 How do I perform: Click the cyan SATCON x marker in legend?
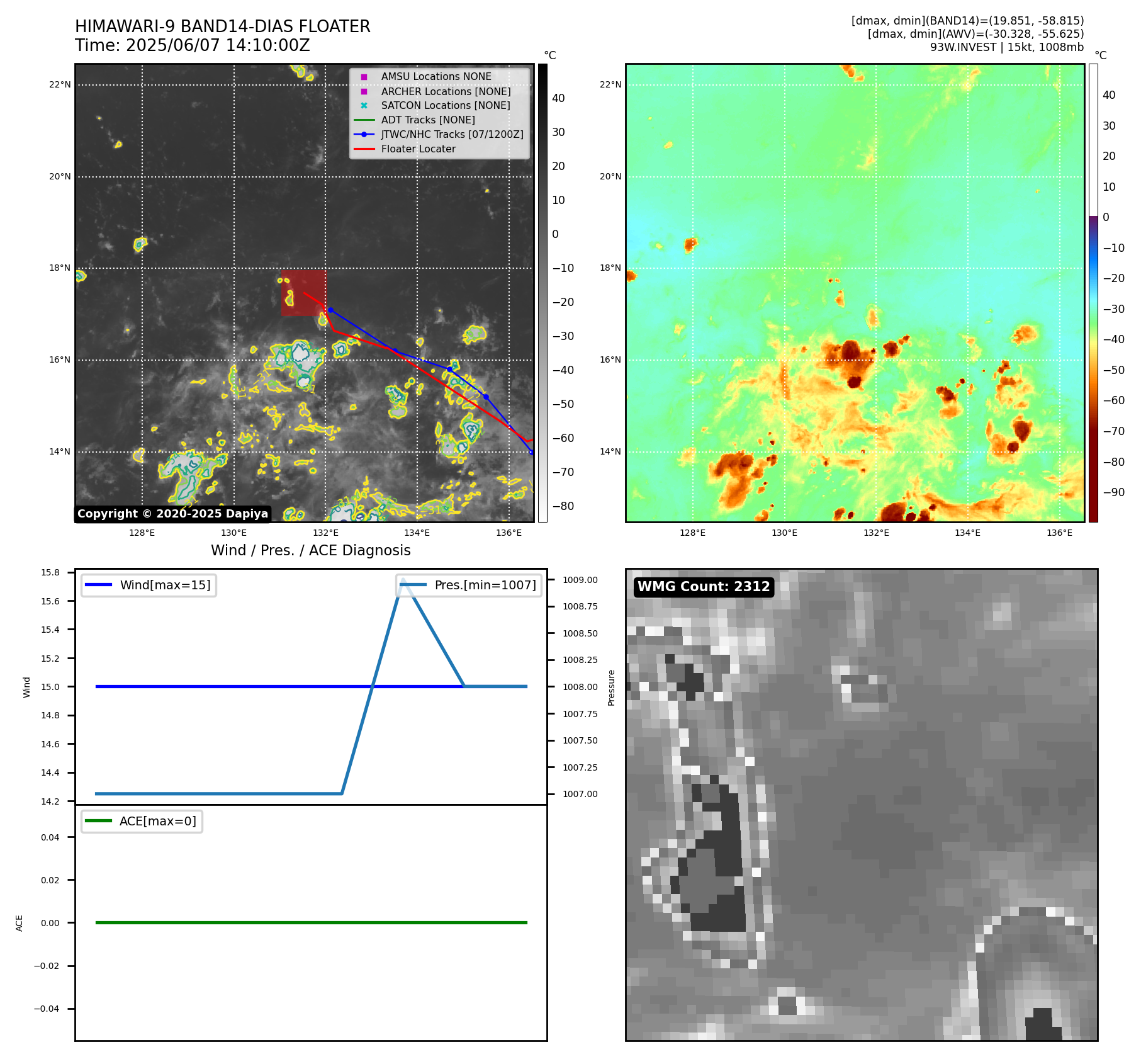(364, 106)
